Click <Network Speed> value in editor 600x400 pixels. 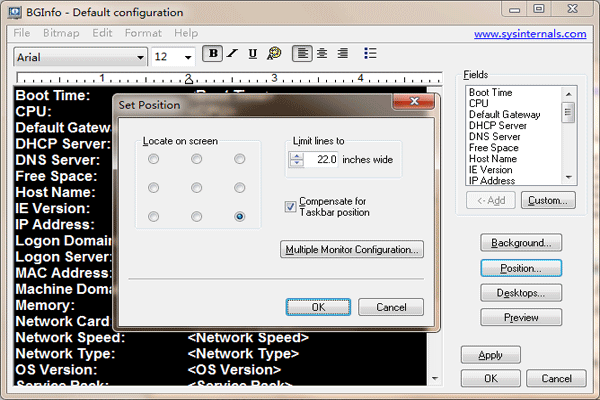point(248,338)
